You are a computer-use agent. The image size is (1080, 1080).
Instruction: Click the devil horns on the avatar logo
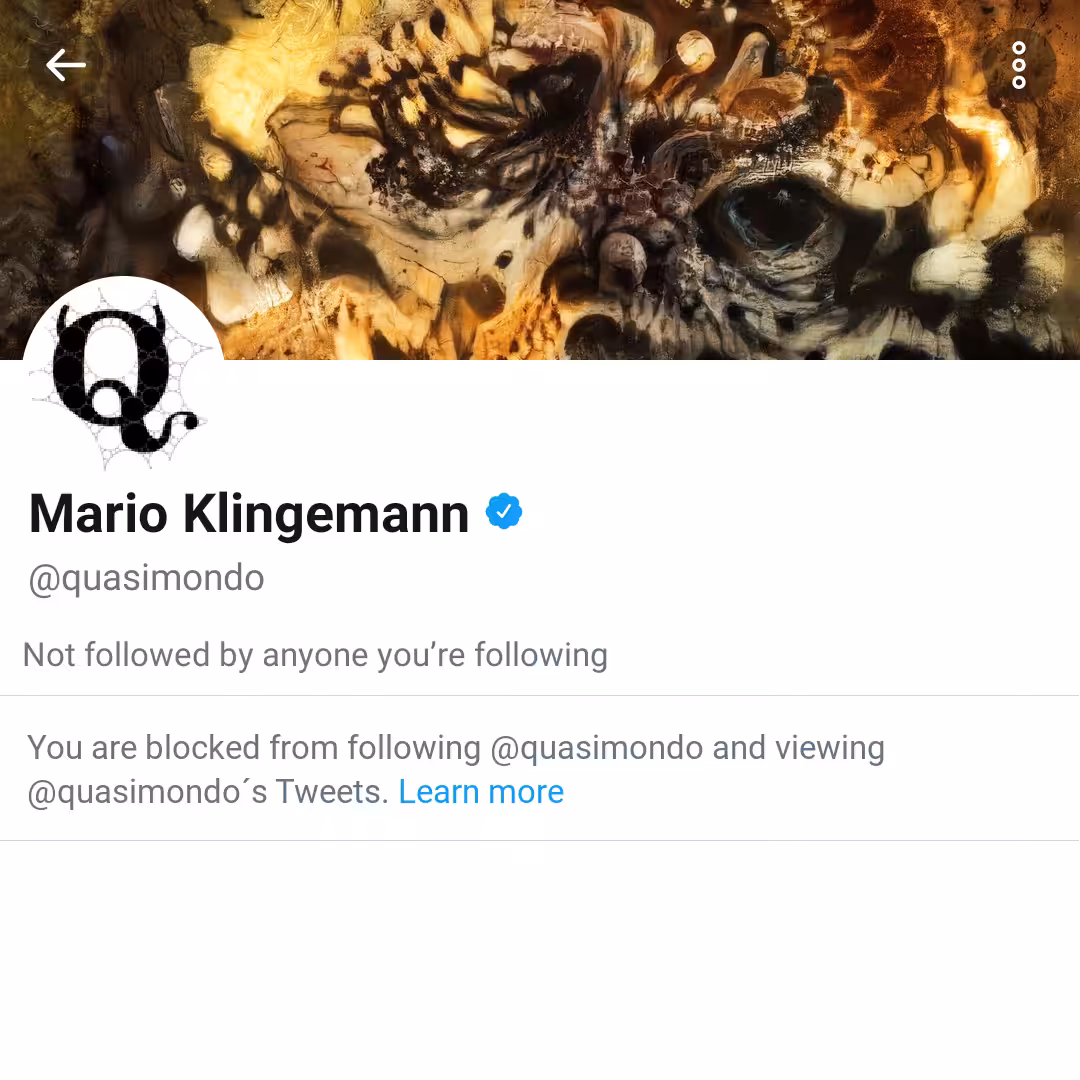click(110, 316)
